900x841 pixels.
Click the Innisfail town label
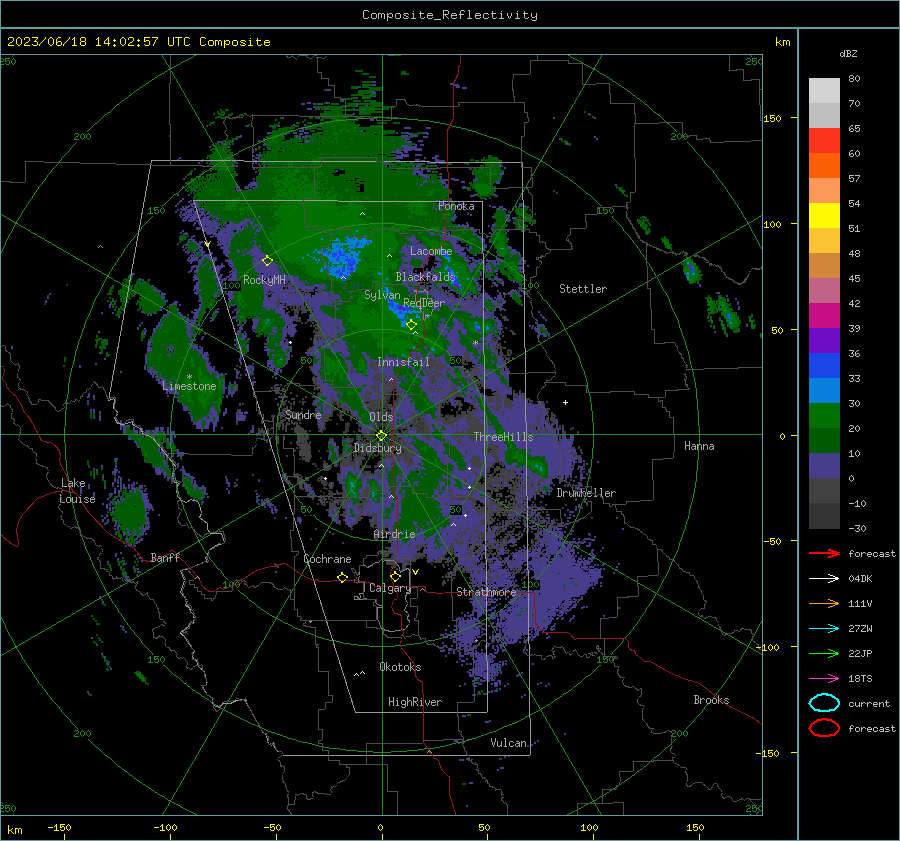pos(403,362)
